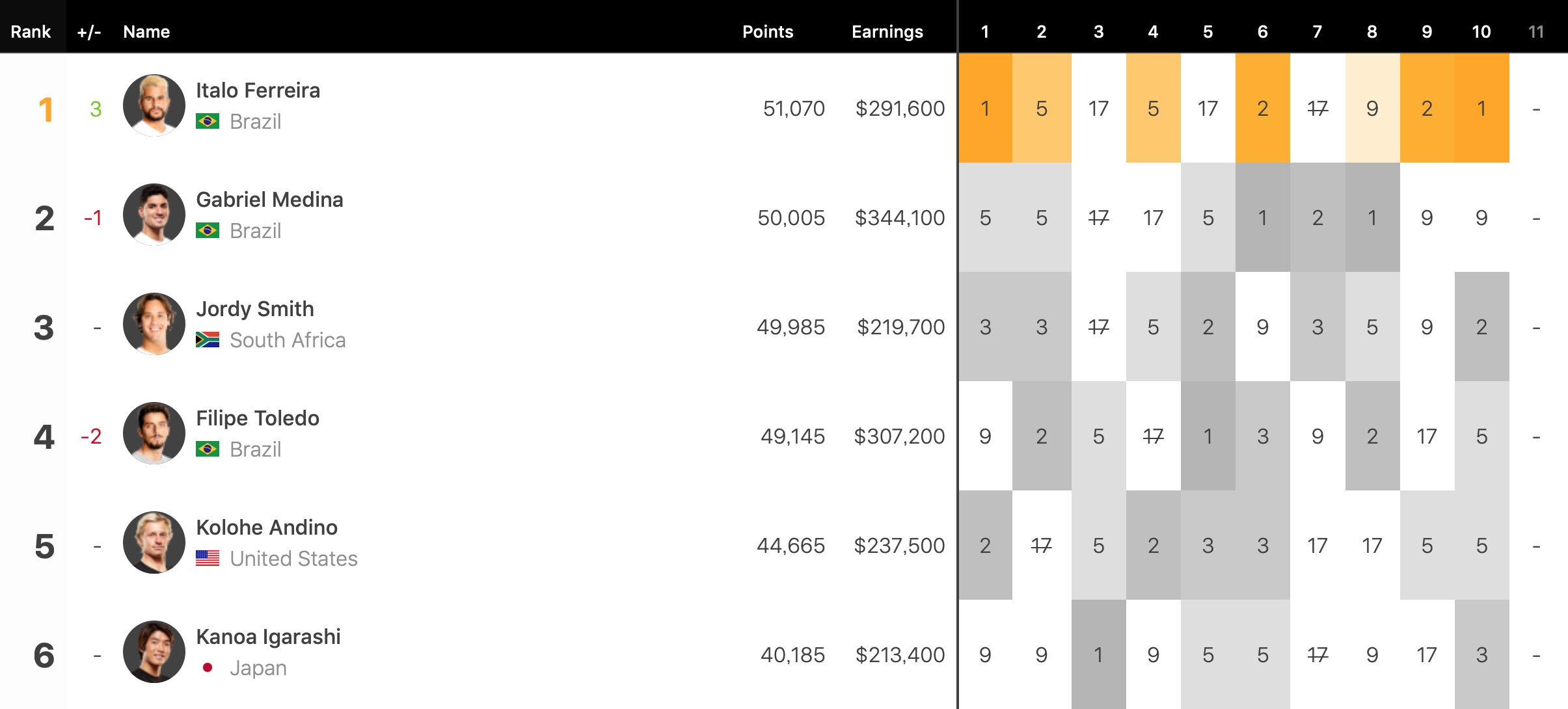Select event 10 column header

coord(1481,32)
